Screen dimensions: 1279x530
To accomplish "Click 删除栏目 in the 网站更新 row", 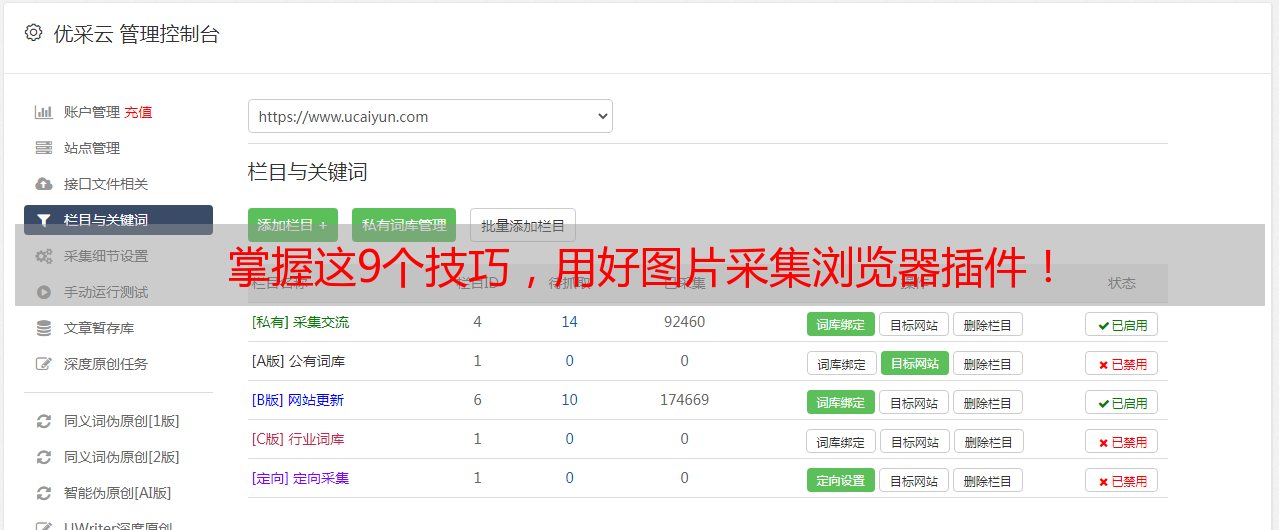I will click(x=987, y=402).
